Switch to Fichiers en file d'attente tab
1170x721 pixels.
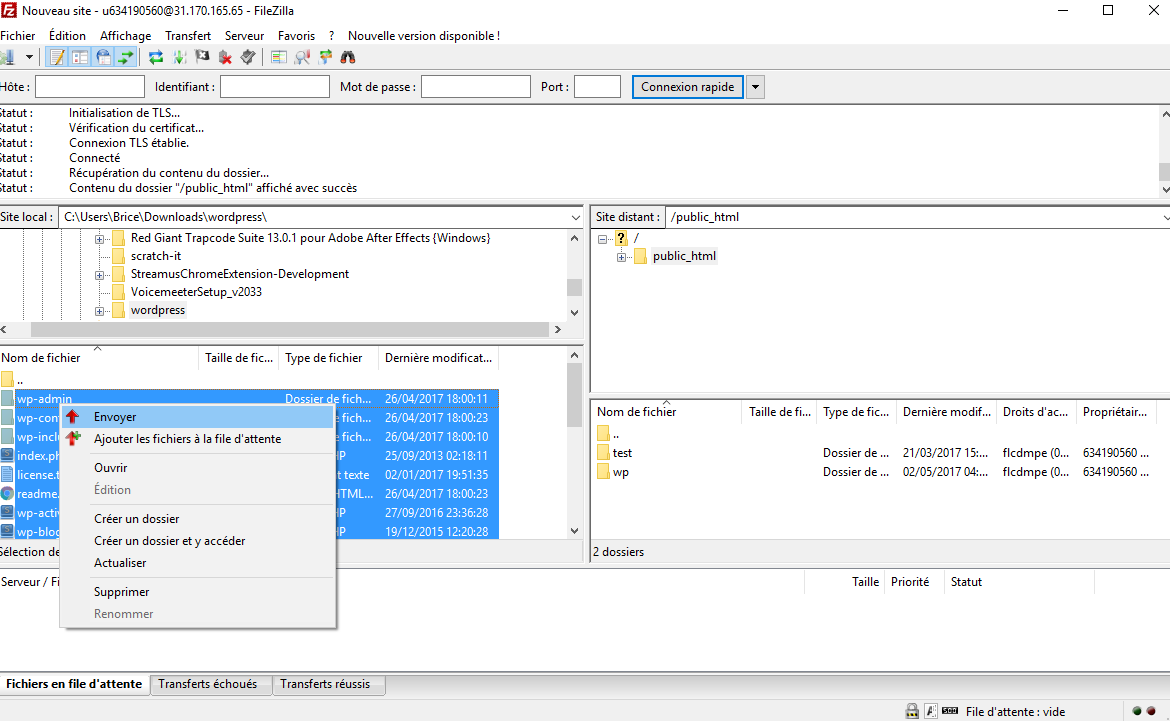(x=75, y=684)
